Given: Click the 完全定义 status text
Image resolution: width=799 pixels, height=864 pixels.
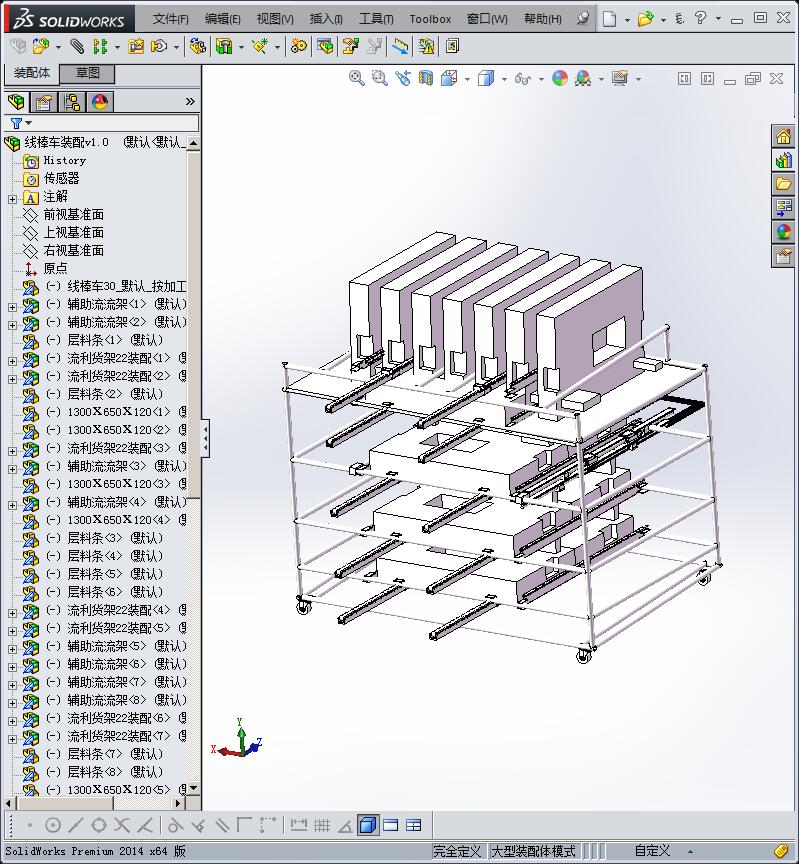Looking at the screenshot, I should coord(457,851).
